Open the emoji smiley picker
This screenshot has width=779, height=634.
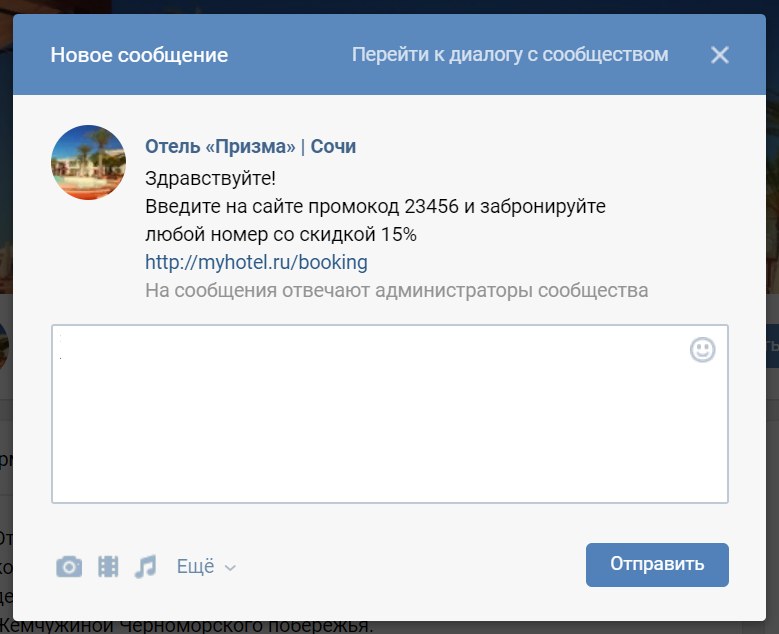(702, 349)
